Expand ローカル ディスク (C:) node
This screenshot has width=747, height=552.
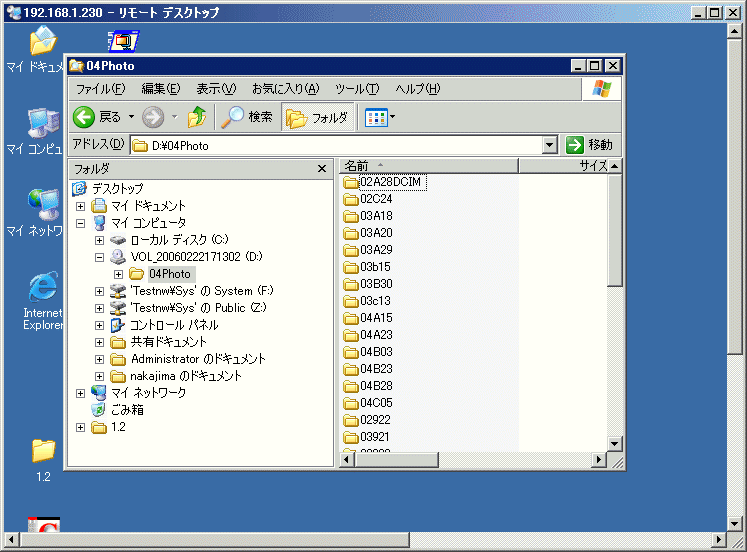pos(100,240)
